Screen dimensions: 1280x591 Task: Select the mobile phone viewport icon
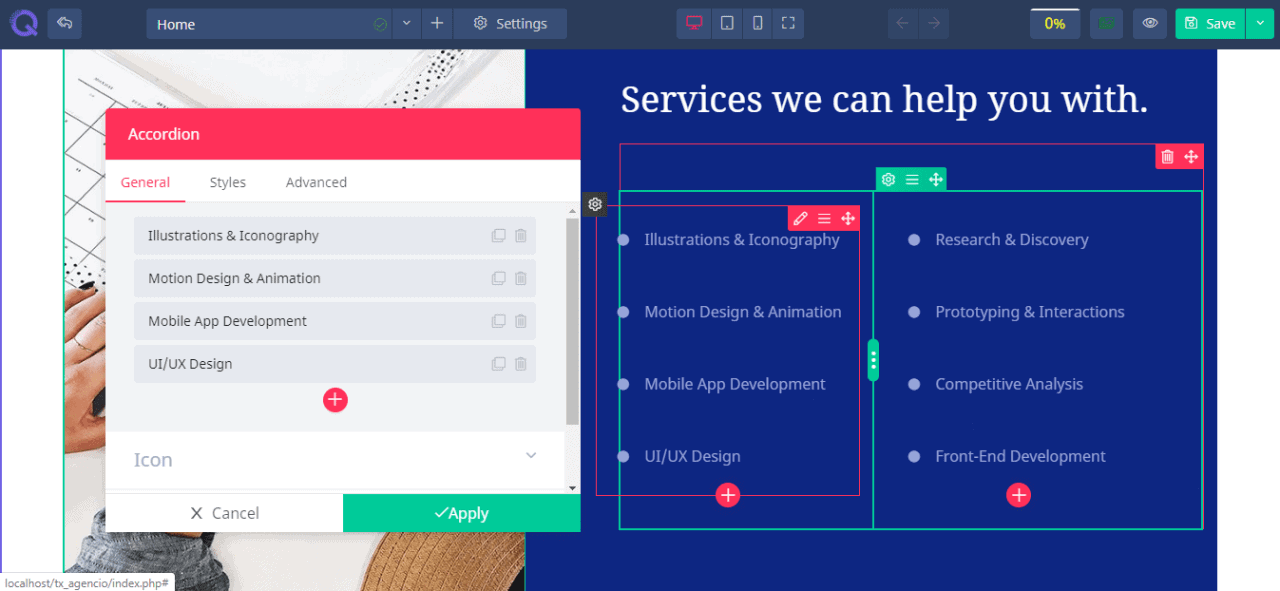coord(757,23)
